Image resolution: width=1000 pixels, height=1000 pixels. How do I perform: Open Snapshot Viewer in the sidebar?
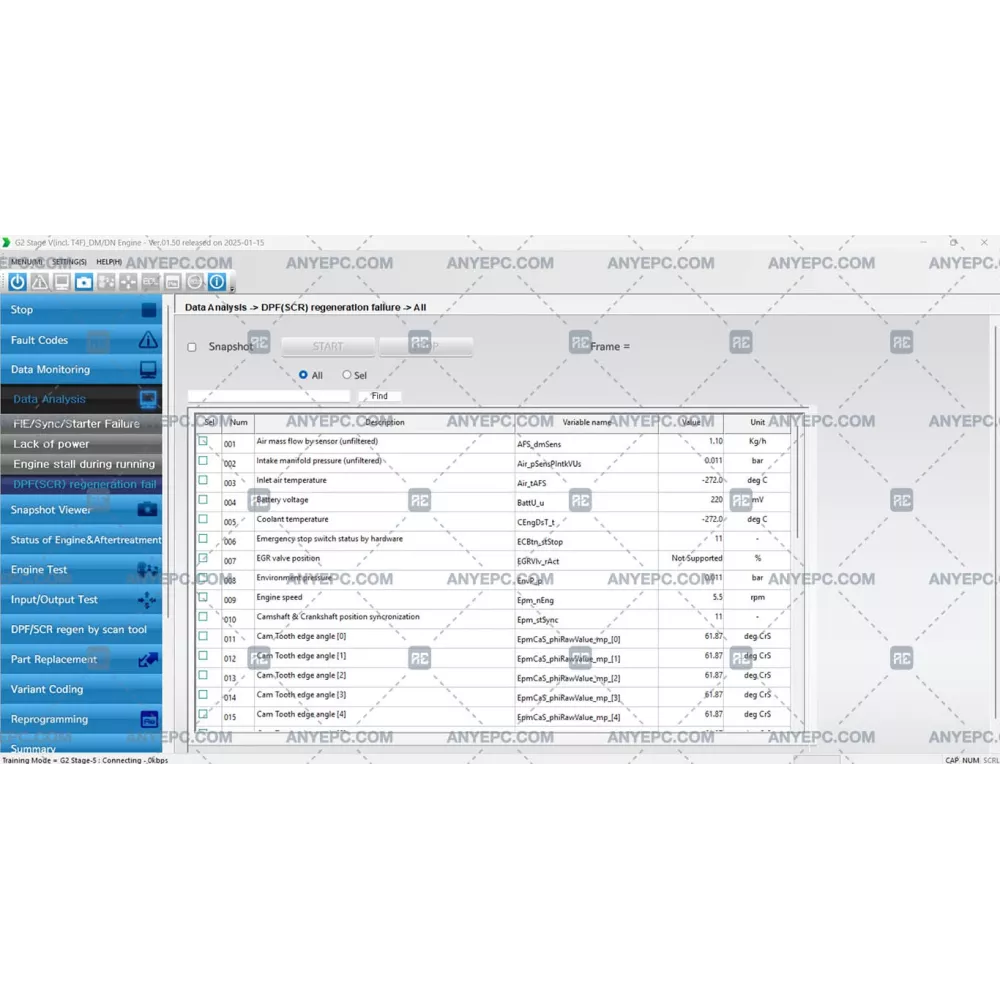[81, 510]
